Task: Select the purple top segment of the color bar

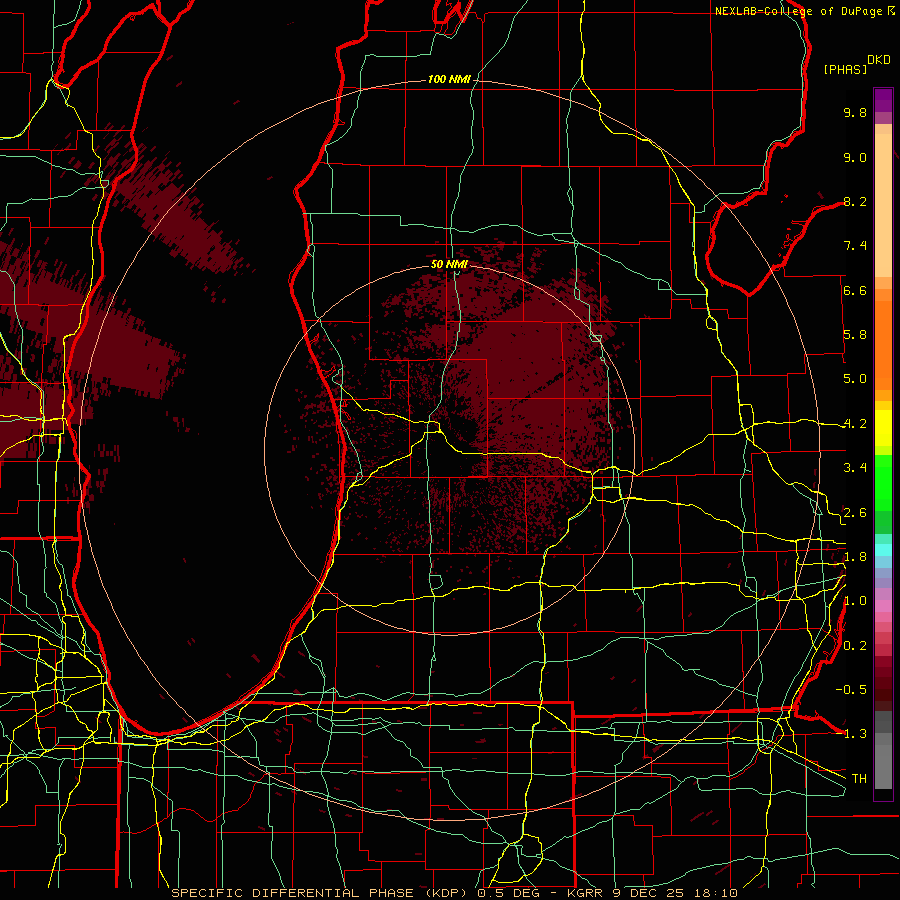Action: click(x=883, y=100)
